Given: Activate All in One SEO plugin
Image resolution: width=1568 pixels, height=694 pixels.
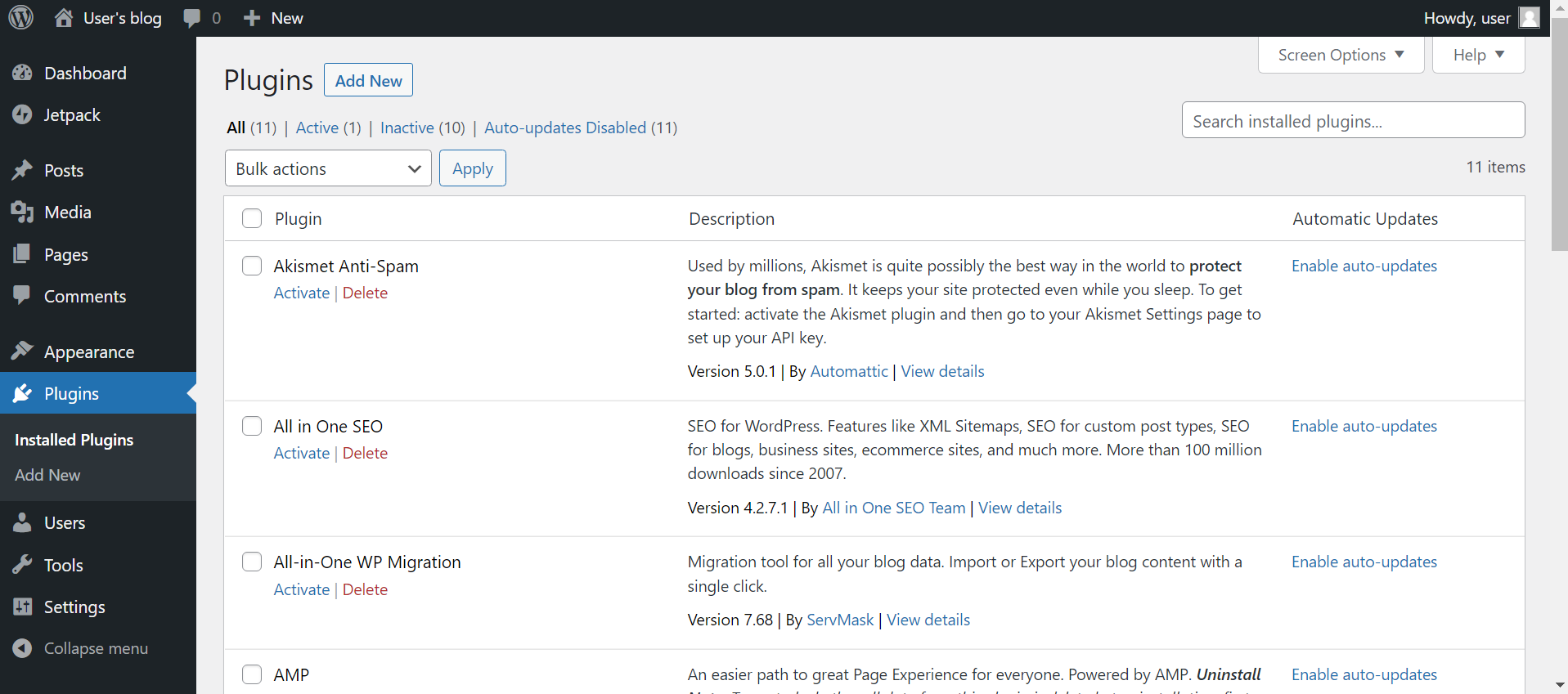Looking at the screenshot, I should pos(302,453).
